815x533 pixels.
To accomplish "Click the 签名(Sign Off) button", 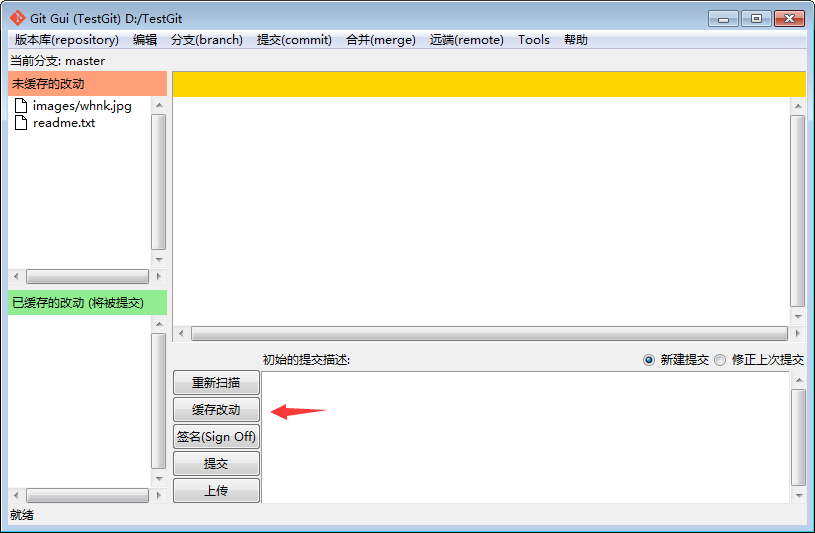I will coord(216,437).
